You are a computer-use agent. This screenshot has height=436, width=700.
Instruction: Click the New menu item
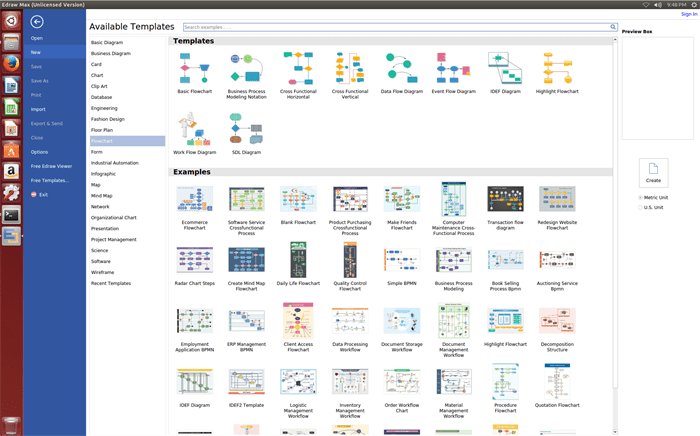point(54,52)
